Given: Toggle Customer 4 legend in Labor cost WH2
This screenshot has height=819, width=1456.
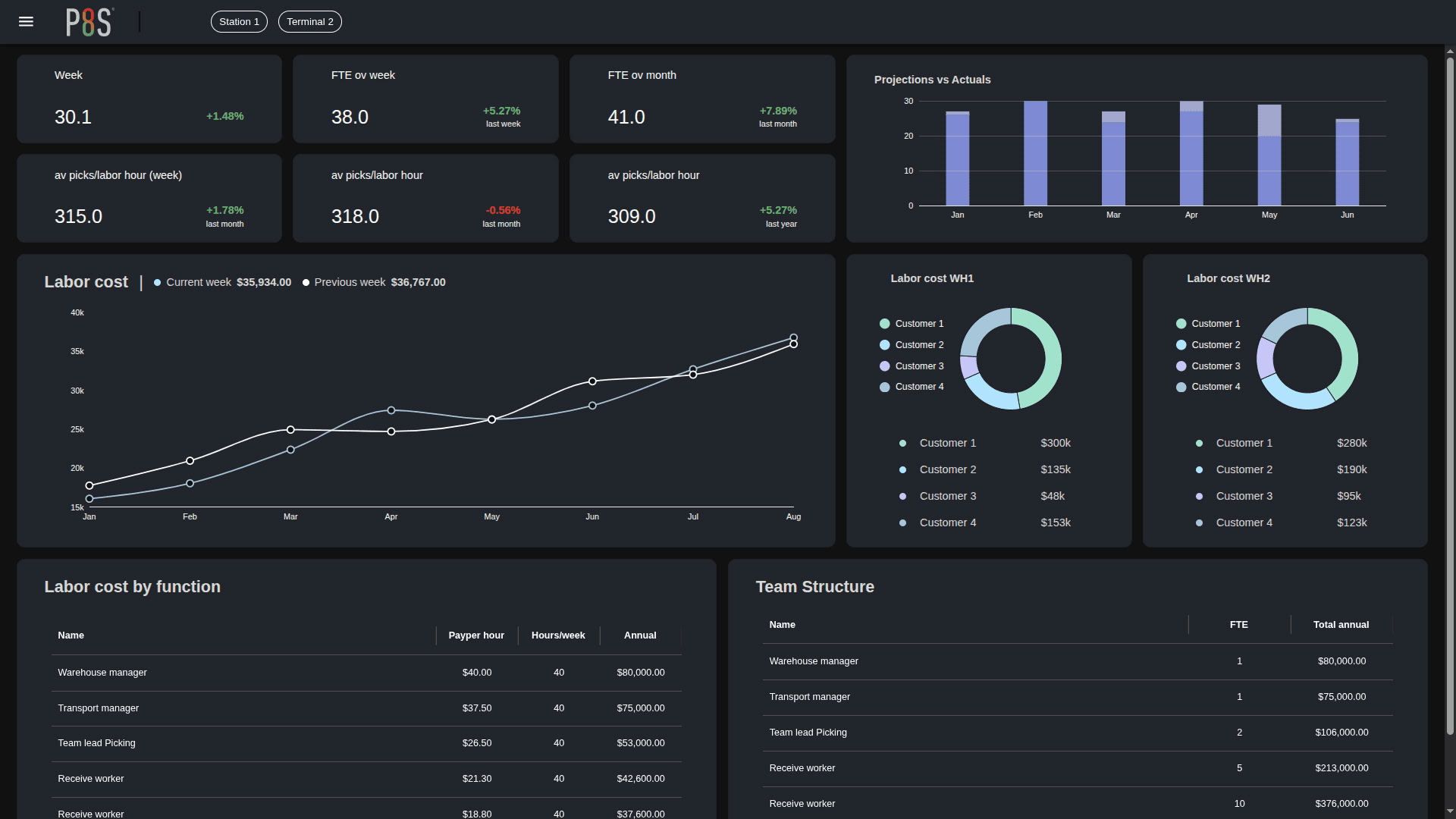Looking at the screenshot, I should point(1208,387).
